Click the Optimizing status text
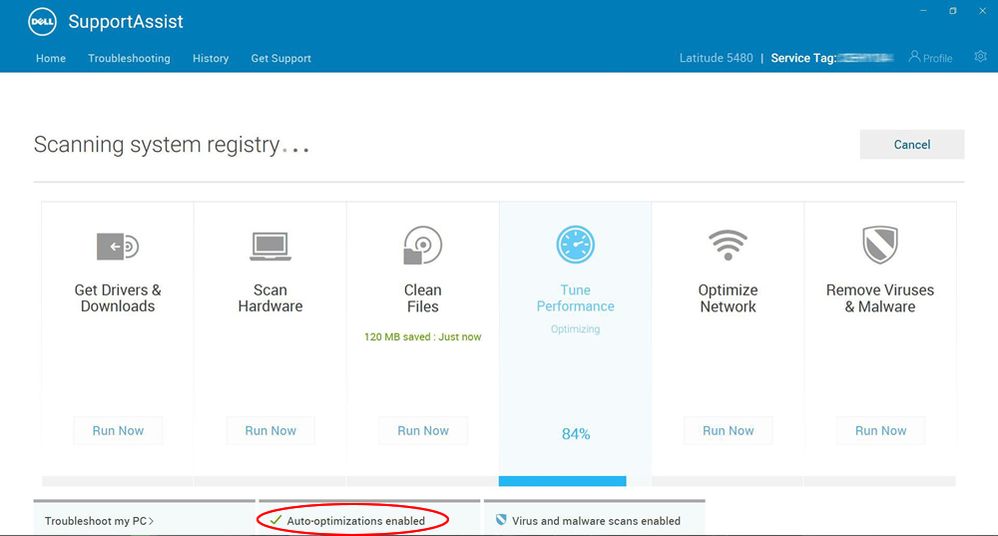 pos(575,329)
